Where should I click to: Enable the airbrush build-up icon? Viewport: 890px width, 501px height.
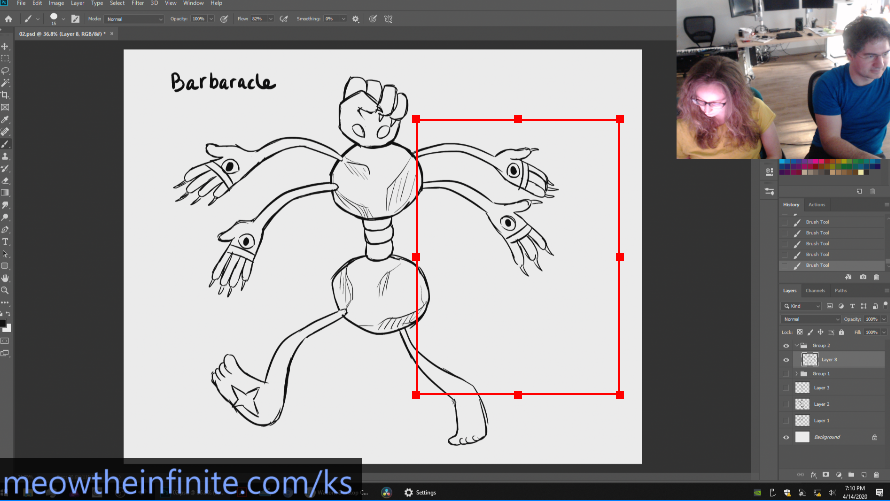coord(284,19)
